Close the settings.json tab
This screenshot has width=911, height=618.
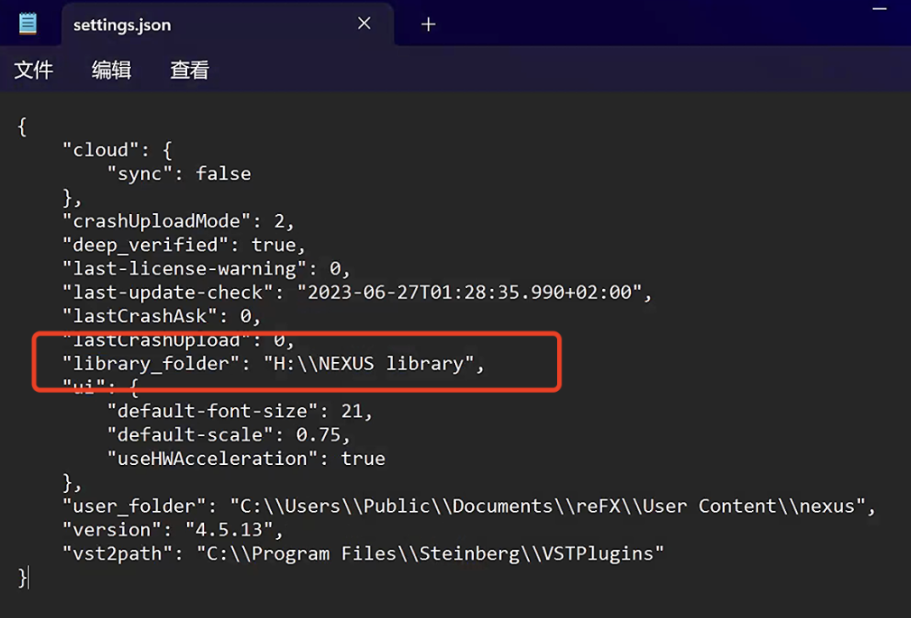(x=364, y=24)
